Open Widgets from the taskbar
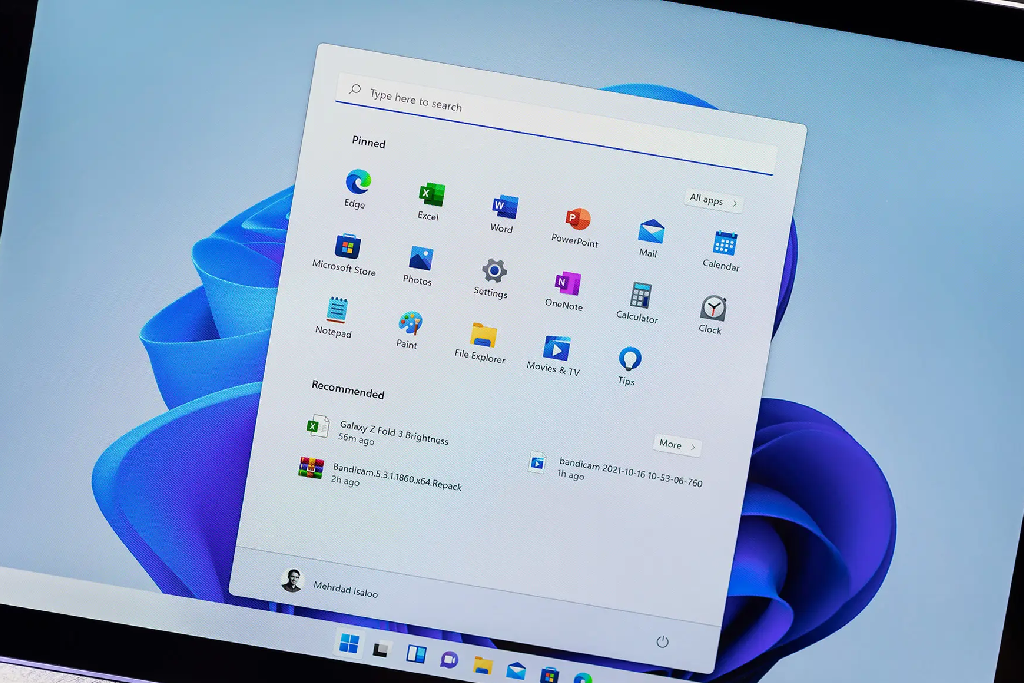This screenshot has height=683, width=1024. (416, 654)
